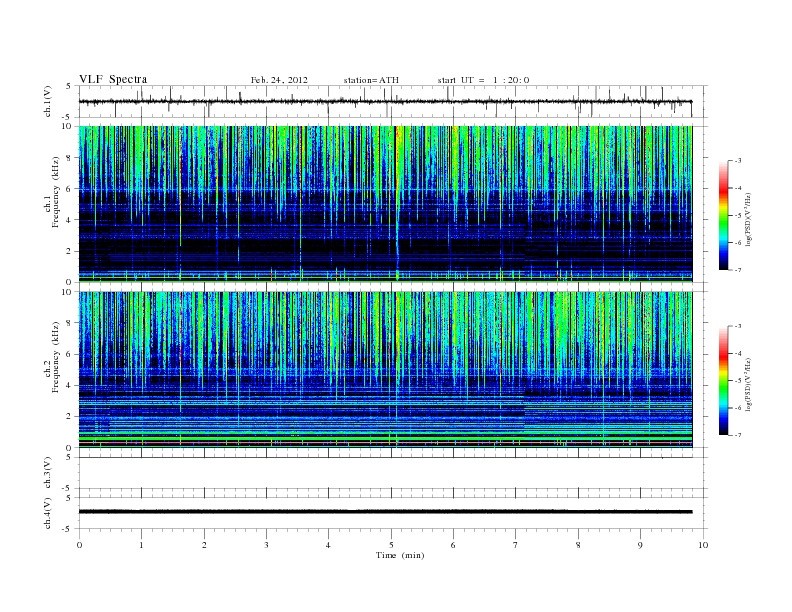Select the "ch.3(V)" axis label
Viewport: 792px width, 612px height.
(x=48, y=473)
